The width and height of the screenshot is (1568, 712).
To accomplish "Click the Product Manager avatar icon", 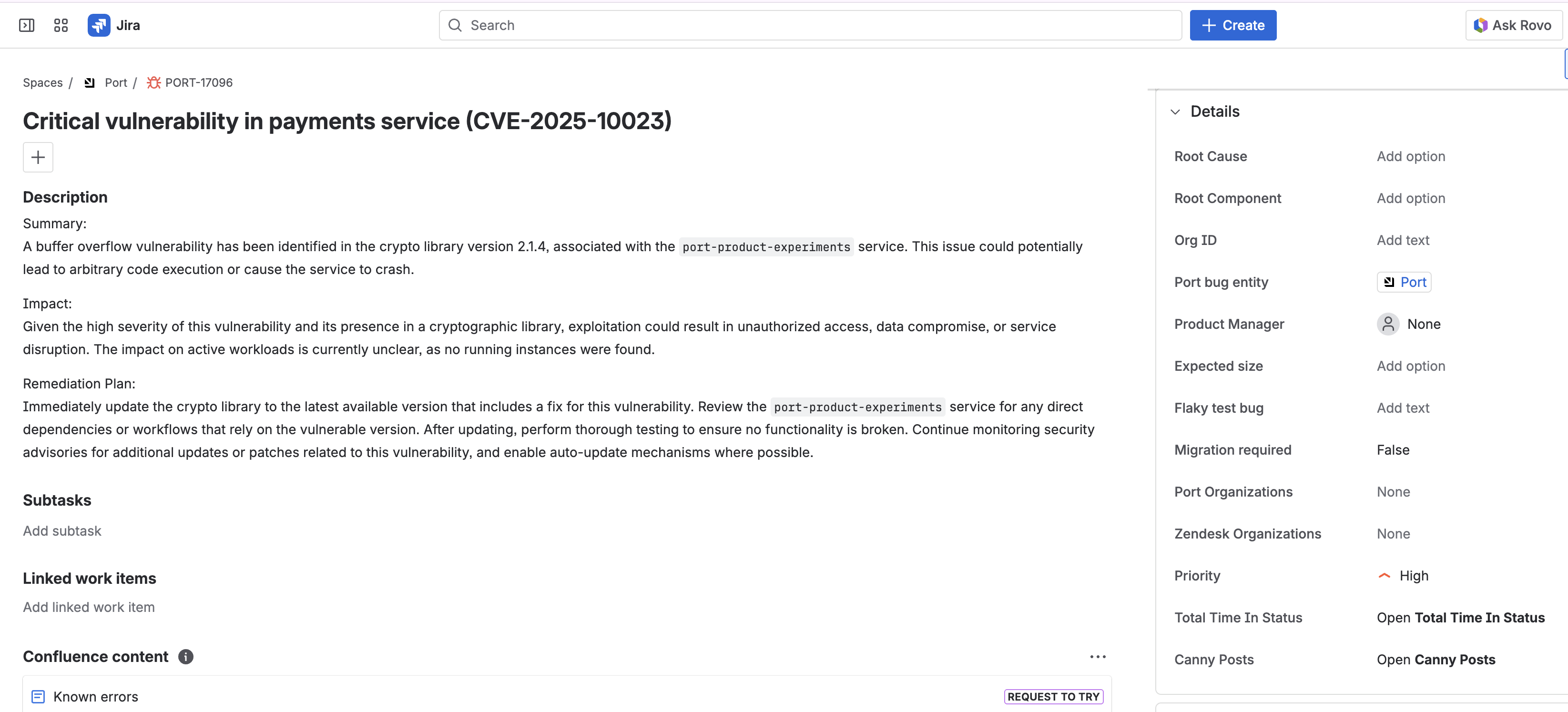I will coord(1388,325).
